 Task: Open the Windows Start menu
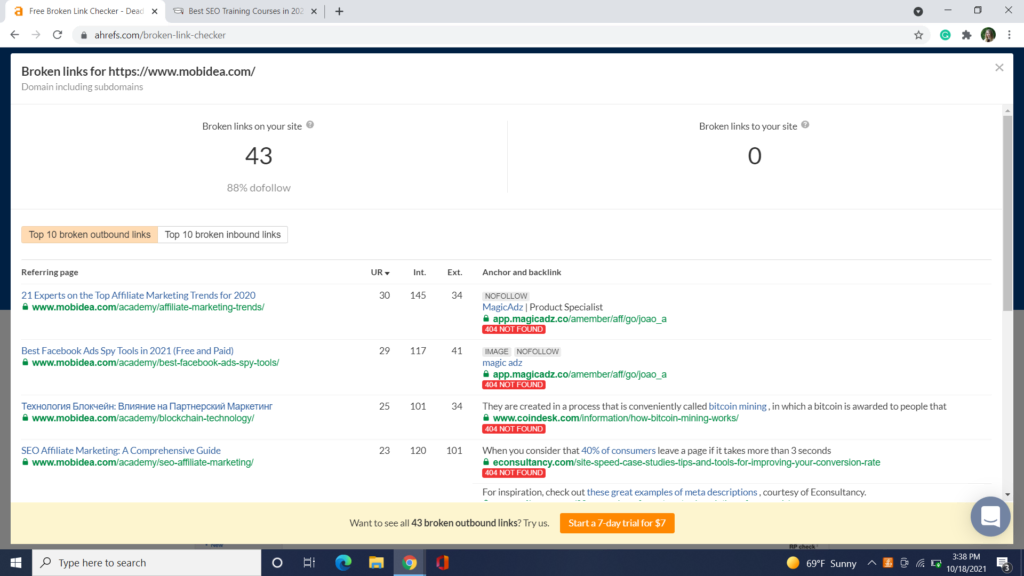point(16,562)
